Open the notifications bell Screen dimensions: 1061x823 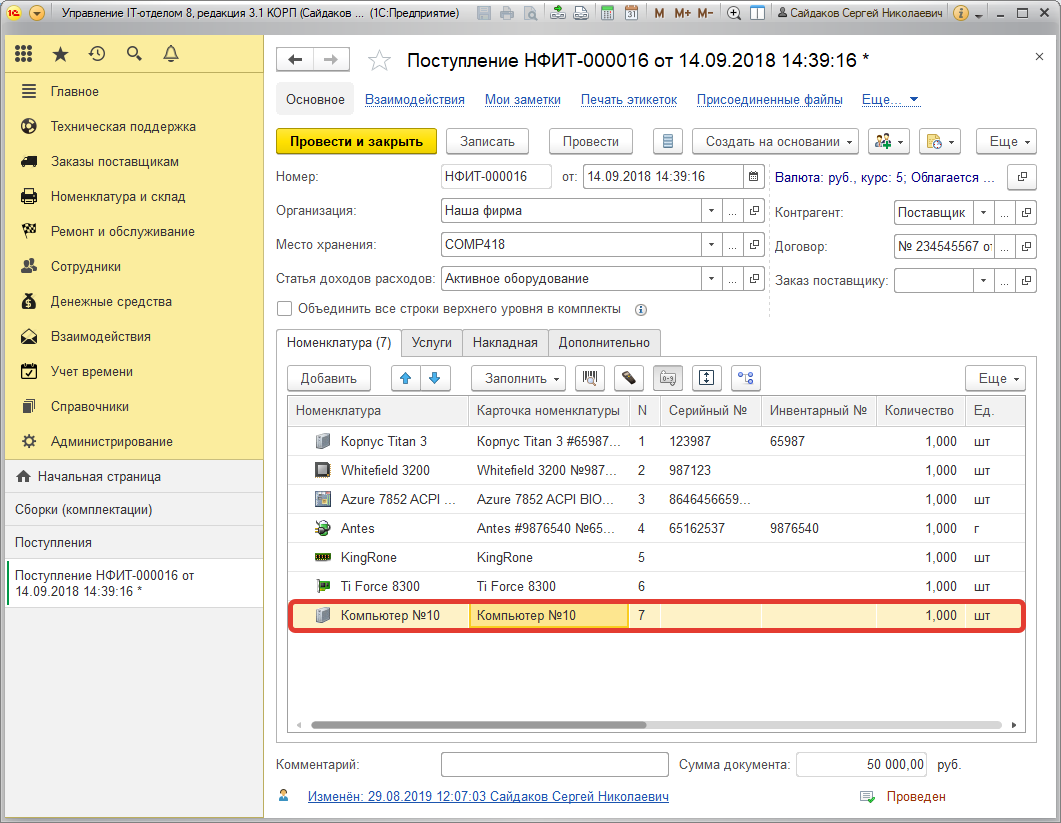point(171,54)
